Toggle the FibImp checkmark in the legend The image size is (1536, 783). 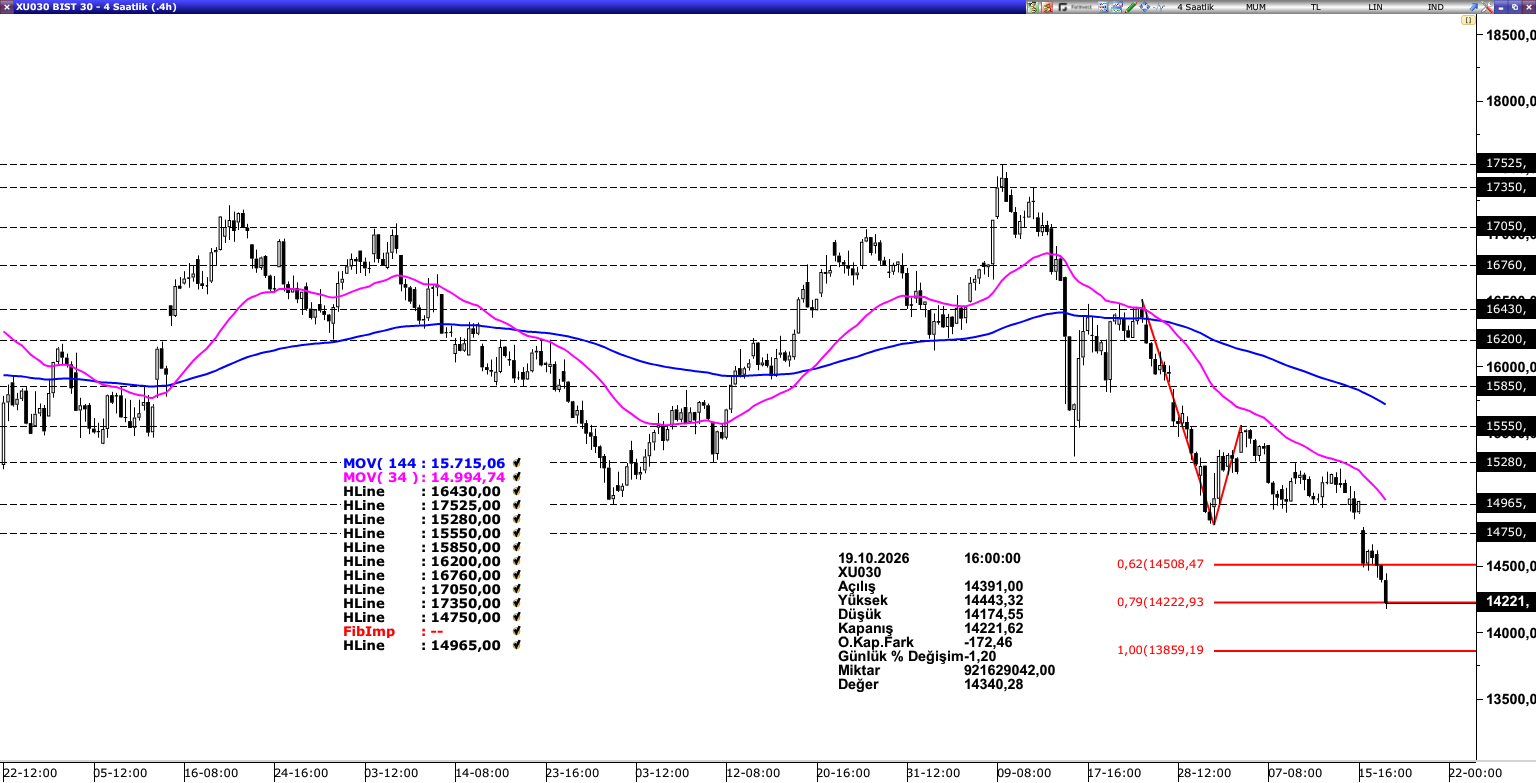[x=516, y=631]
